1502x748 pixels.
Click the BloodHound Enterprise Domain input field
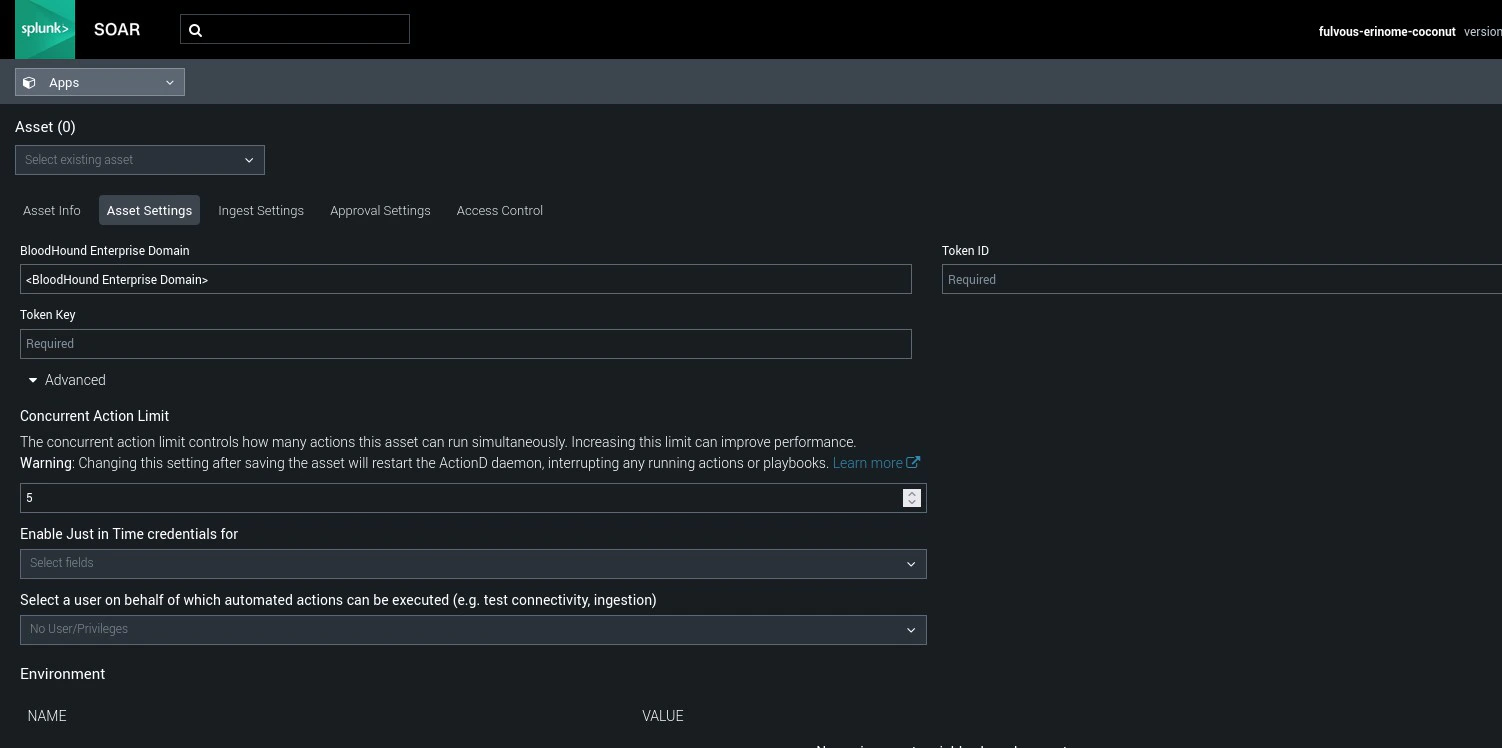tap(466, 279)
